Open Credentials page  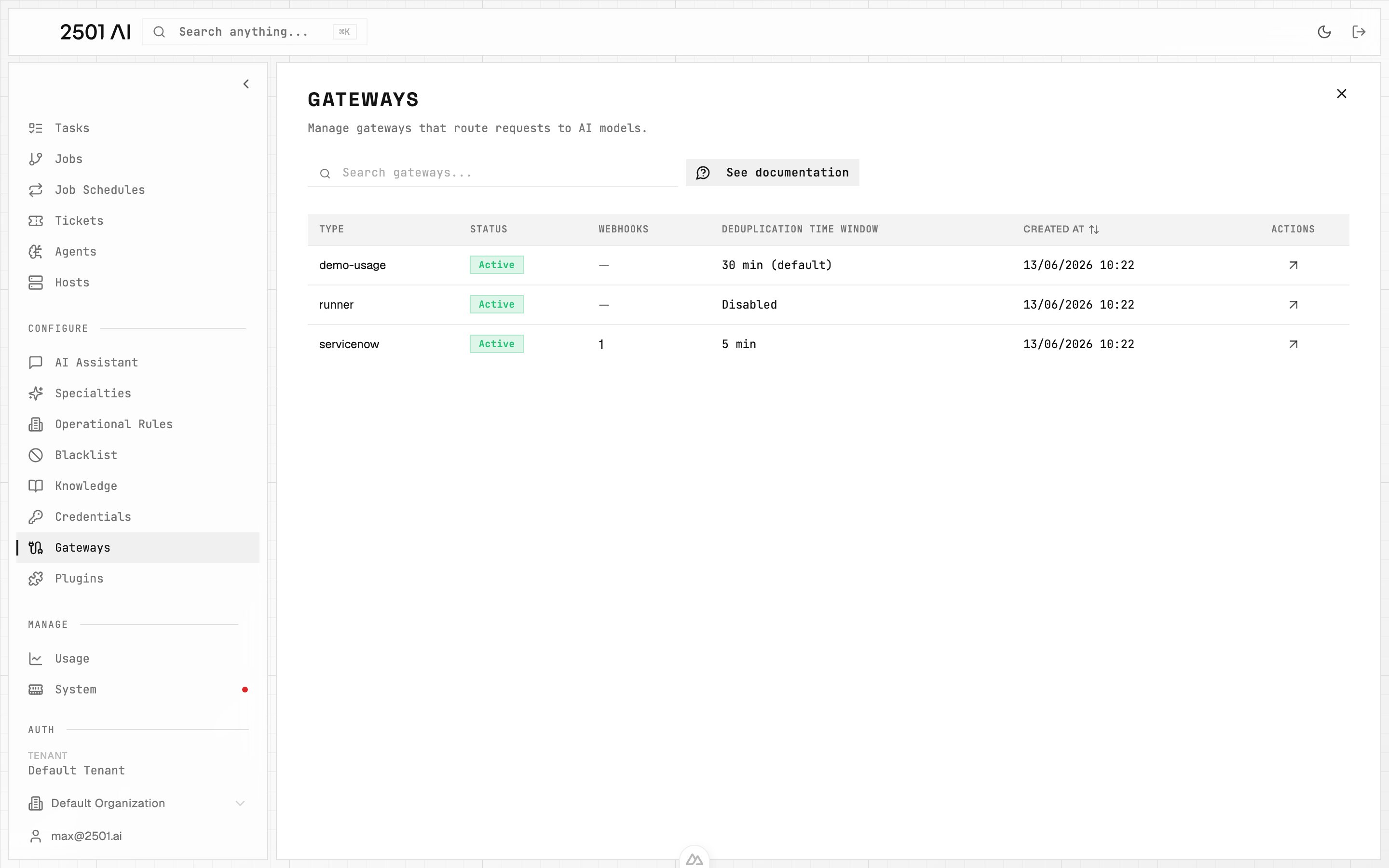[x=138, y=516]
